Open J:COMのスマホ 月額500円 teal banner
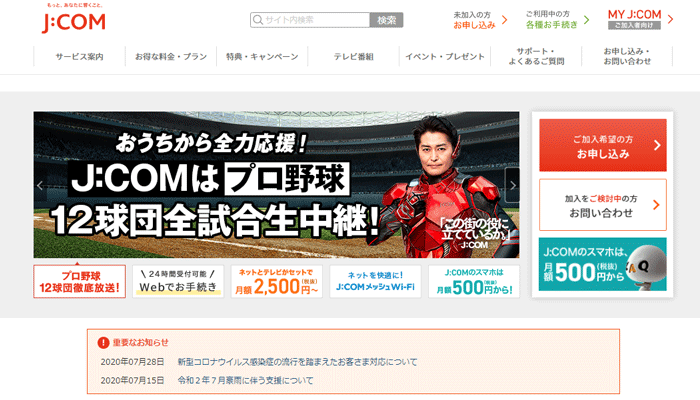 coord(603,264)
